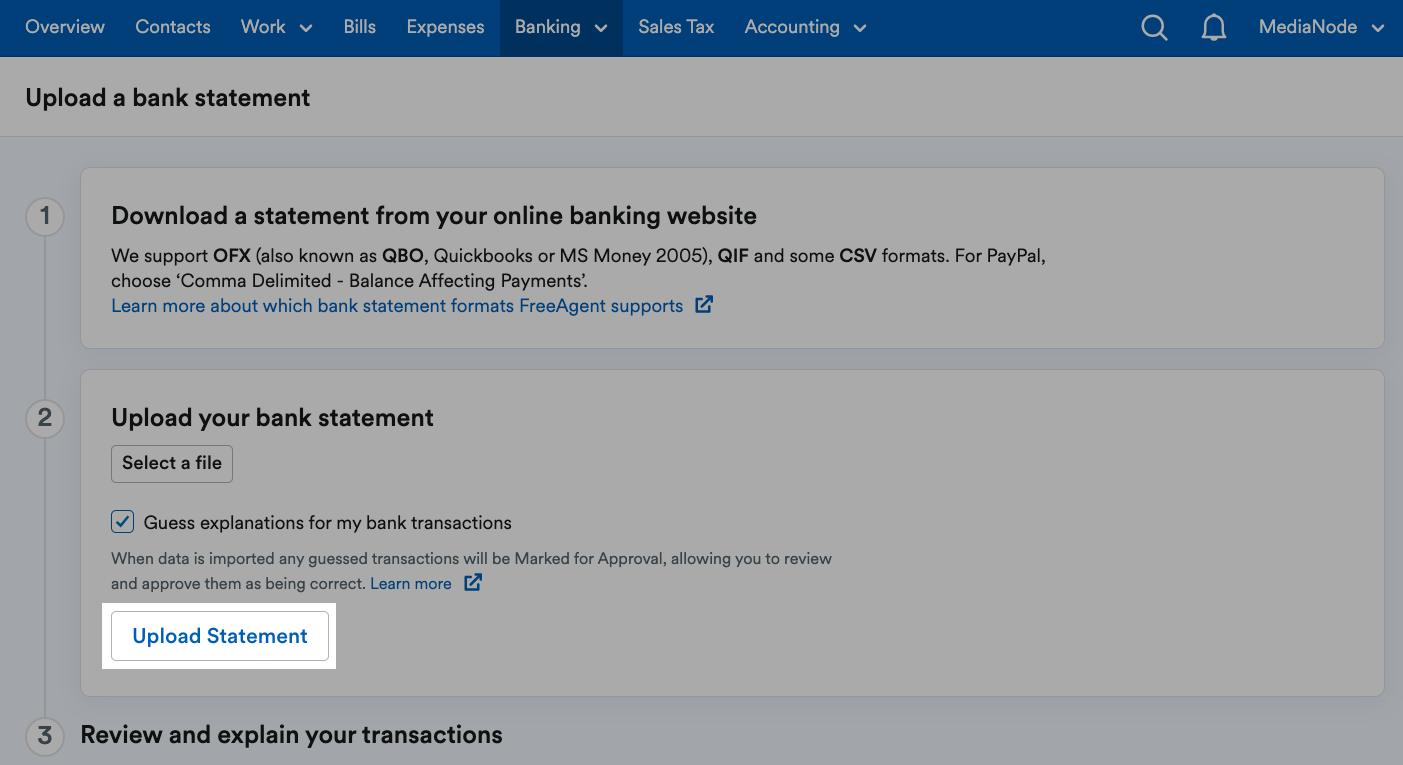1403x765 pixels.
Task: Open the Expenses section
Action: pyautogui.click(x=445, y=27)
